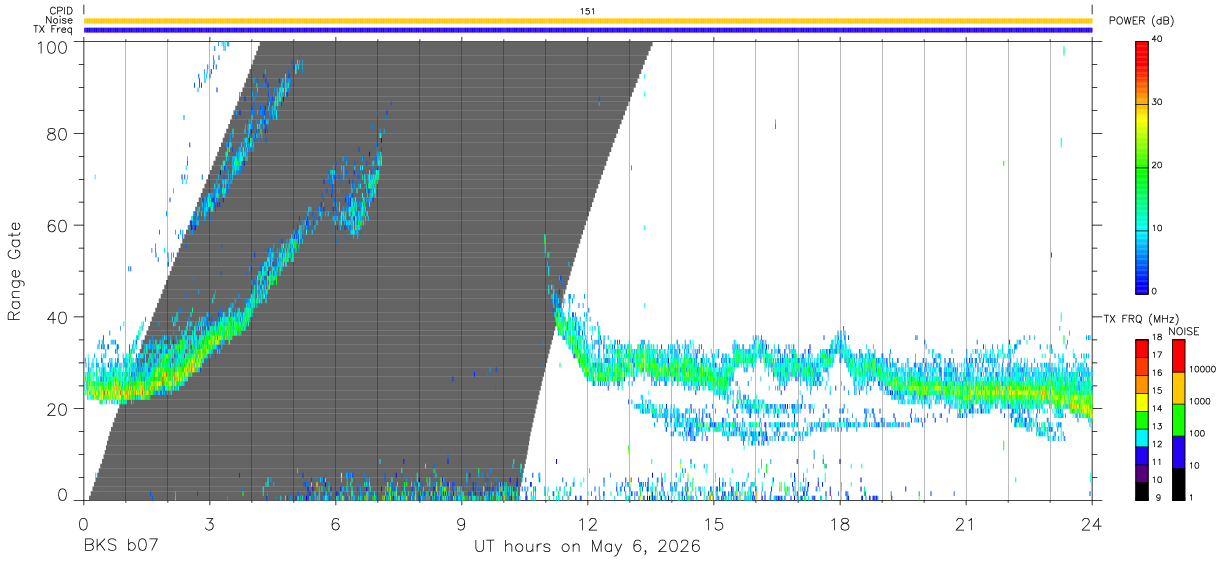This screenshot has height=567, width=1228.
Task: Click the UT hours axis tick "12"
Action: [x=588, y=524]
